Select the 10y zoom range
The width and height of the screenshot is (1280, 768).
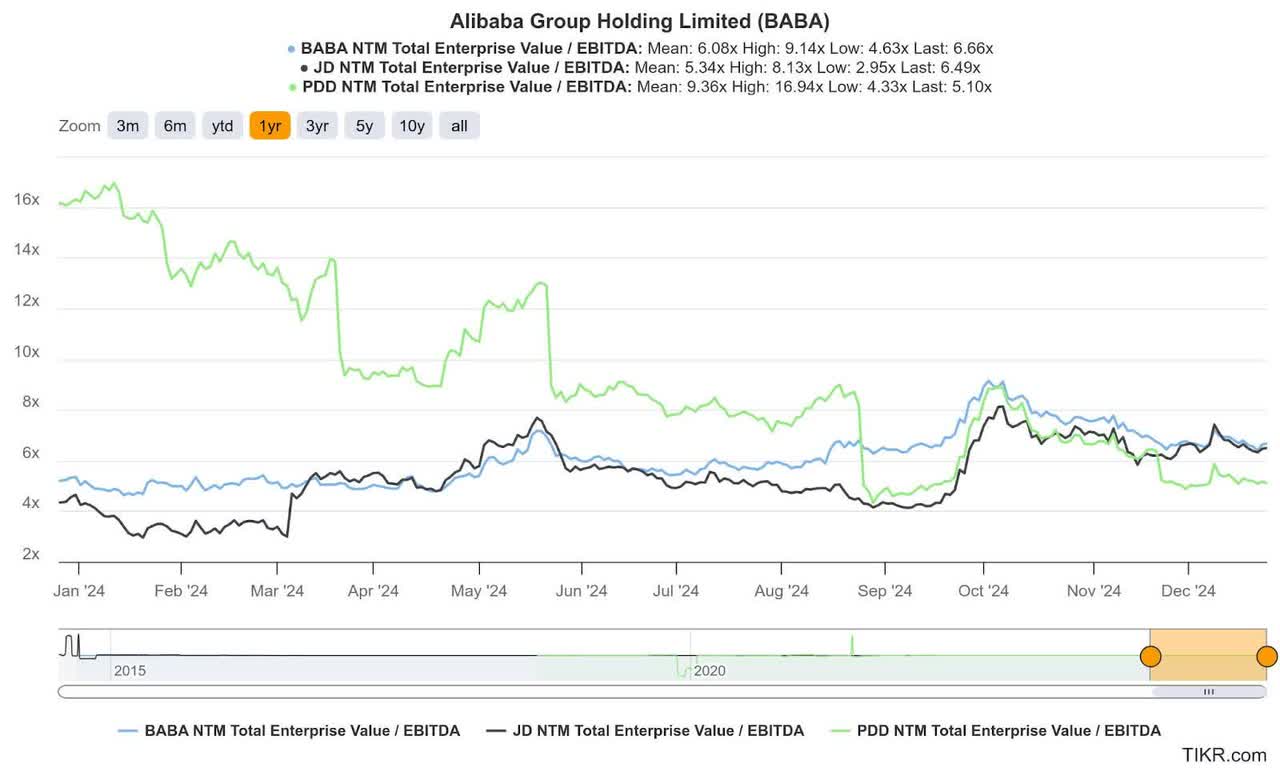coord(412,125)
